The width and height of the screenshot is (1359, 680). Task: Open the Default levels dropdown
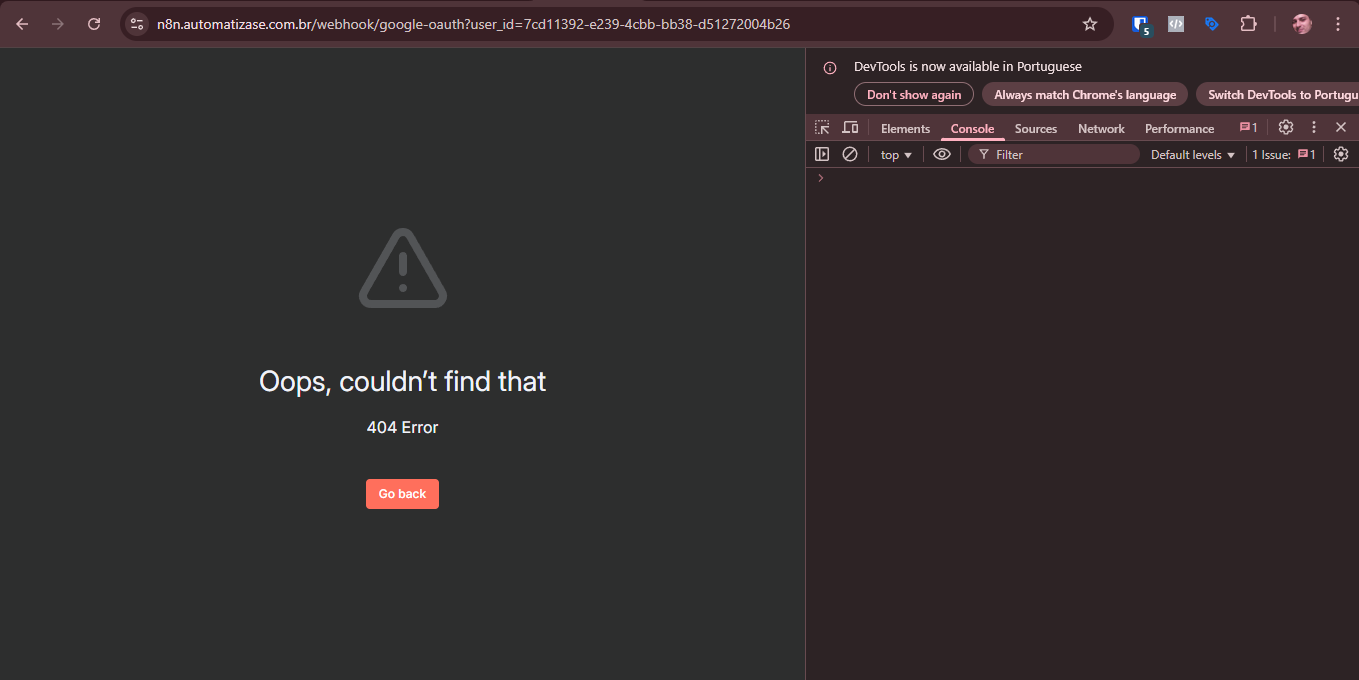click(1192, 155)
